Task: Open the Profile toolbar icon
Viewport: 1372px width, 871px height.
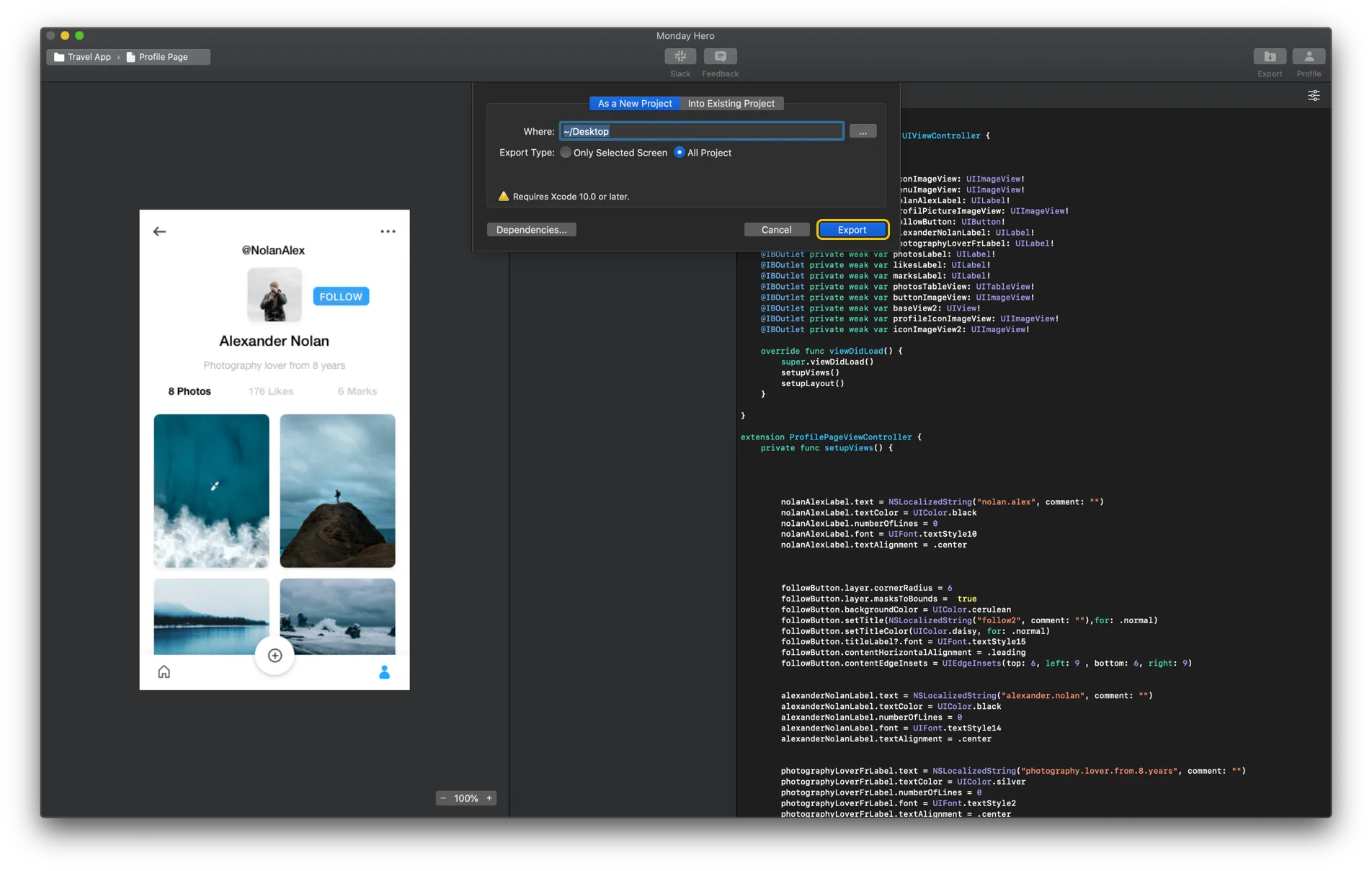Action: (1309, 57)
